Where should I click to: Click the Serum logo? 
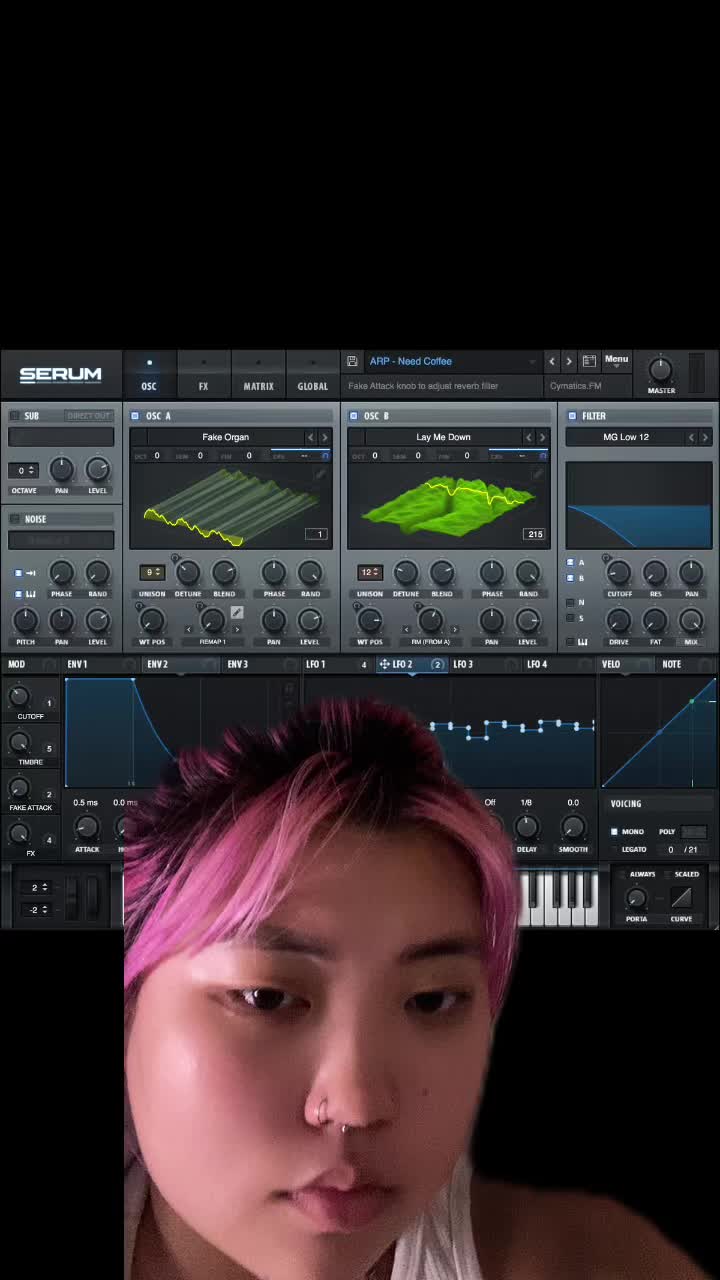(x=61, y=376)
